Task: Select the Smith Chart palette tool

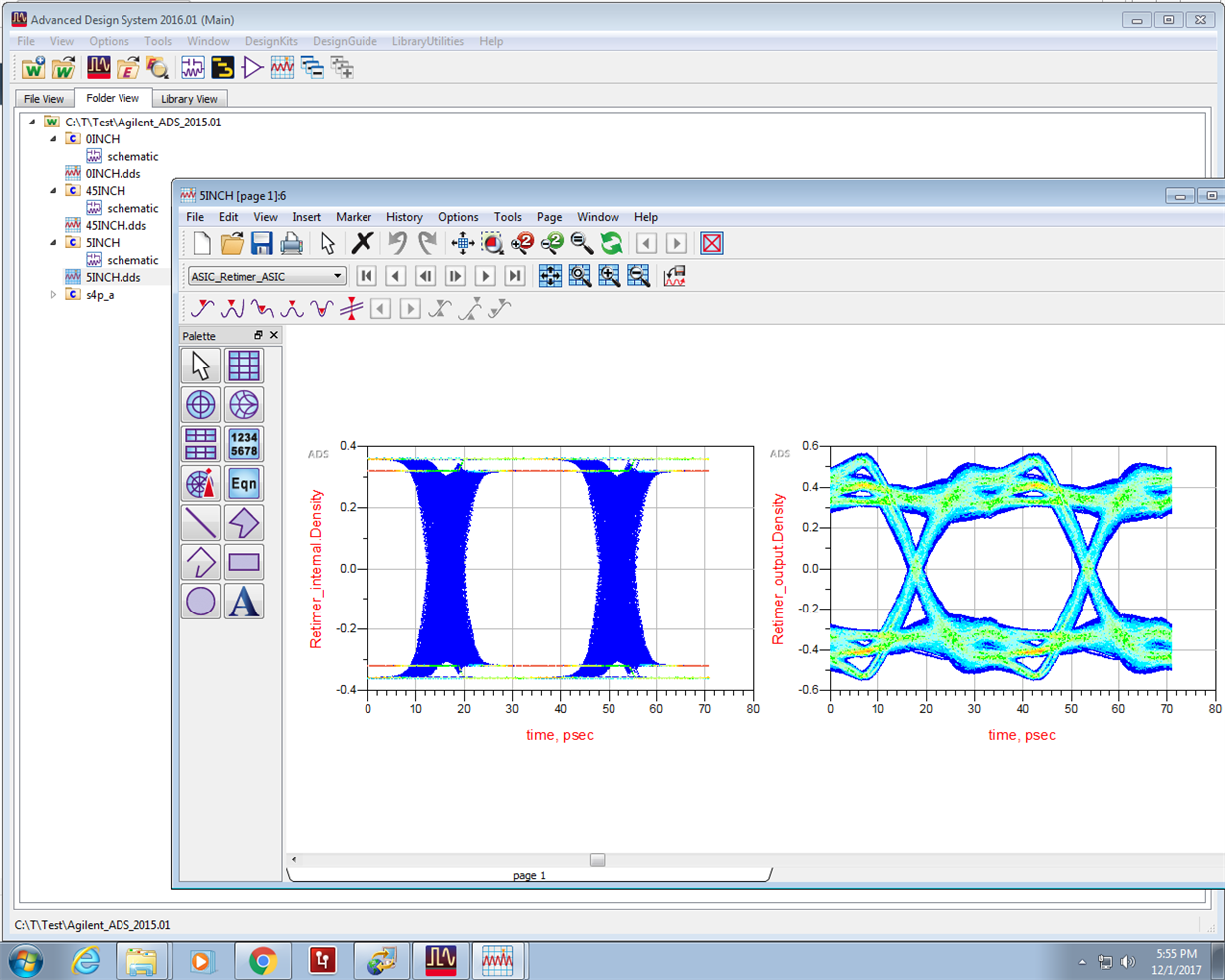Action: 244,405
